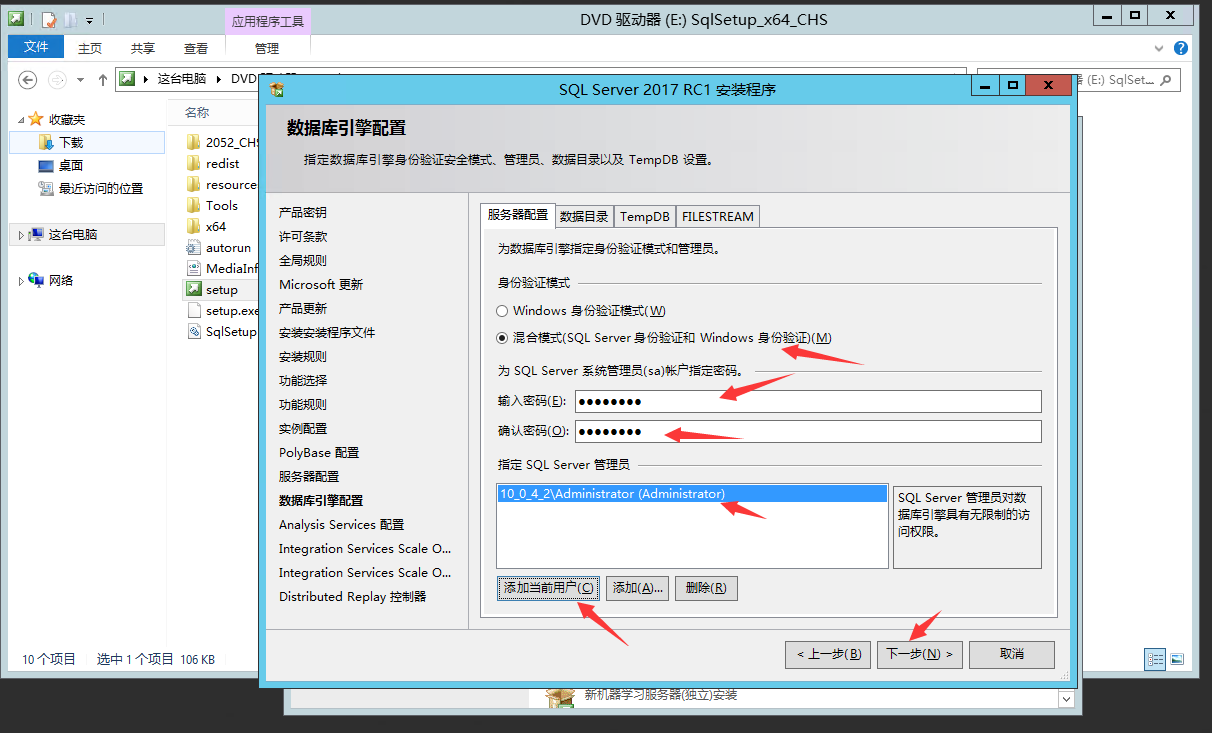Image resolution: width=1212 pixels, height=733 pixels.
Task: Select the Tools folder icon
Action: click(x=193, y=205)
